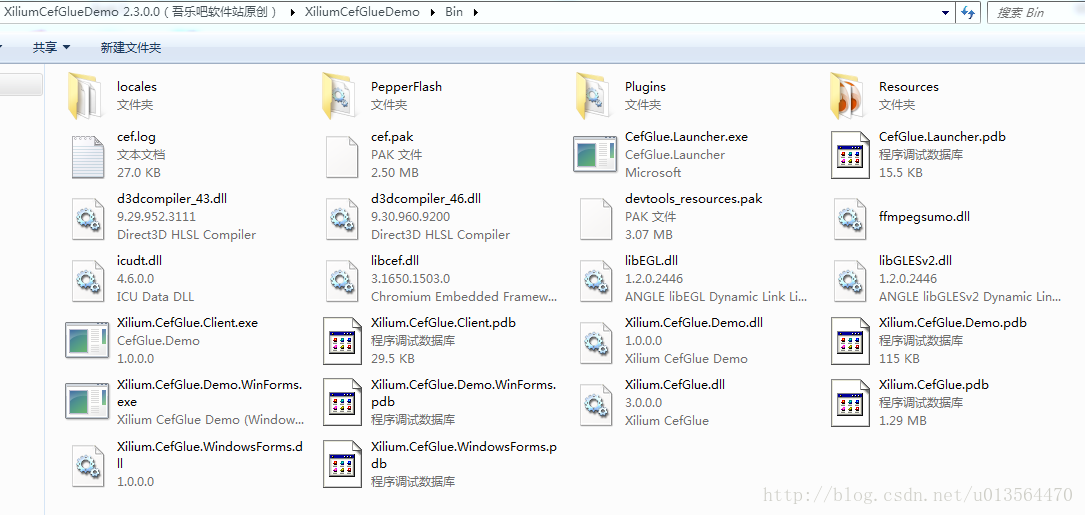Select the Xilium.CefGlue.Client.exe application icon
This screenshot has width=1085, height=515.
pos(86,340)
